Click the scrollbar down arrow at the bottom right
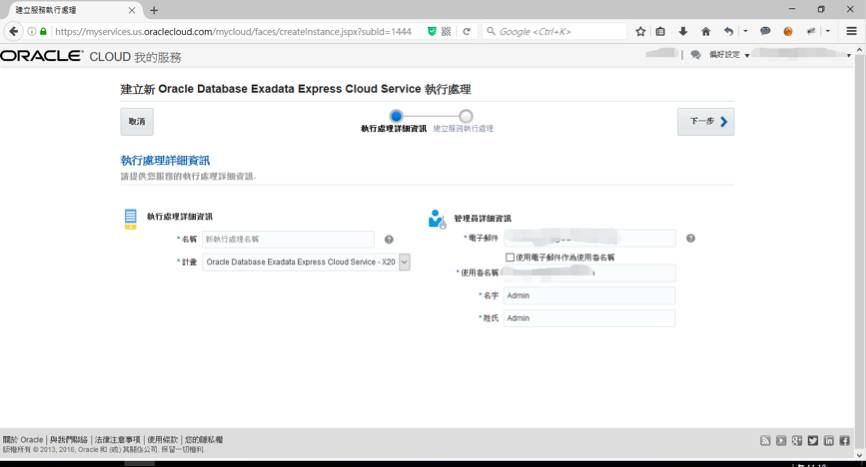This screenshot has height=467, width=866. (859, 455)
